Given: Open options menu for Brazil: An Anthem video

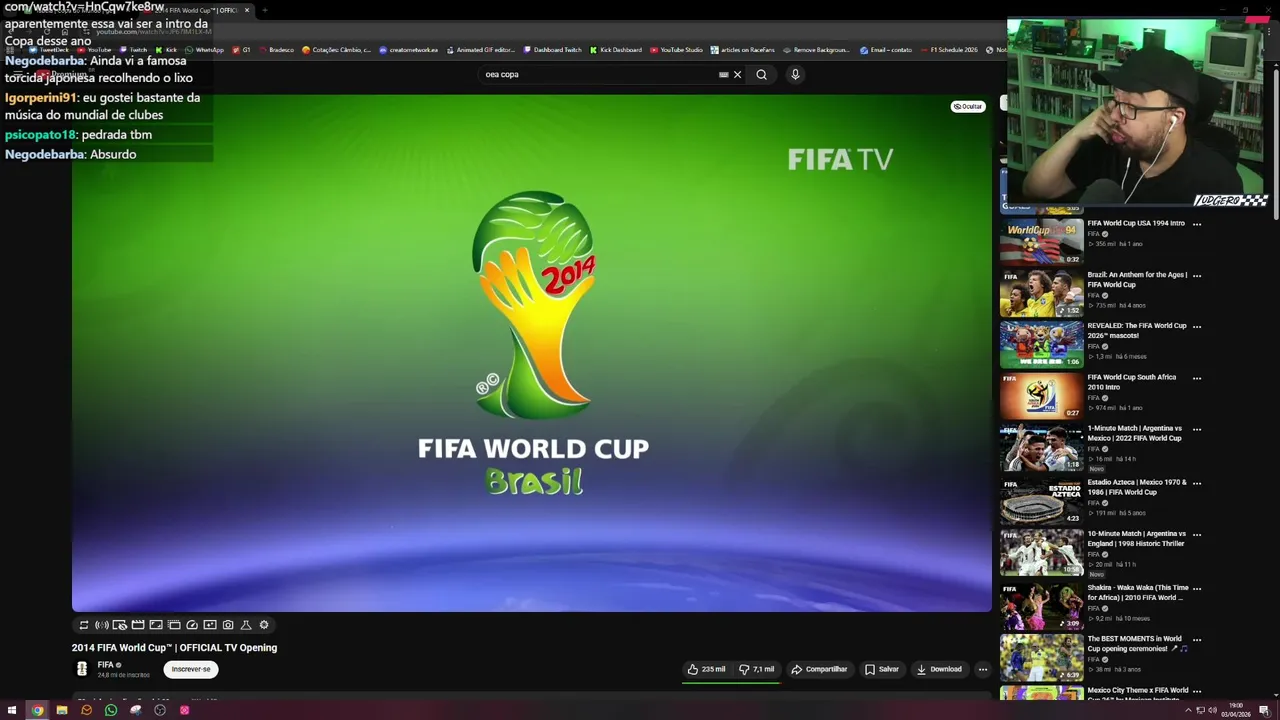Looking at the screenshot, I should click(1197, 275).
